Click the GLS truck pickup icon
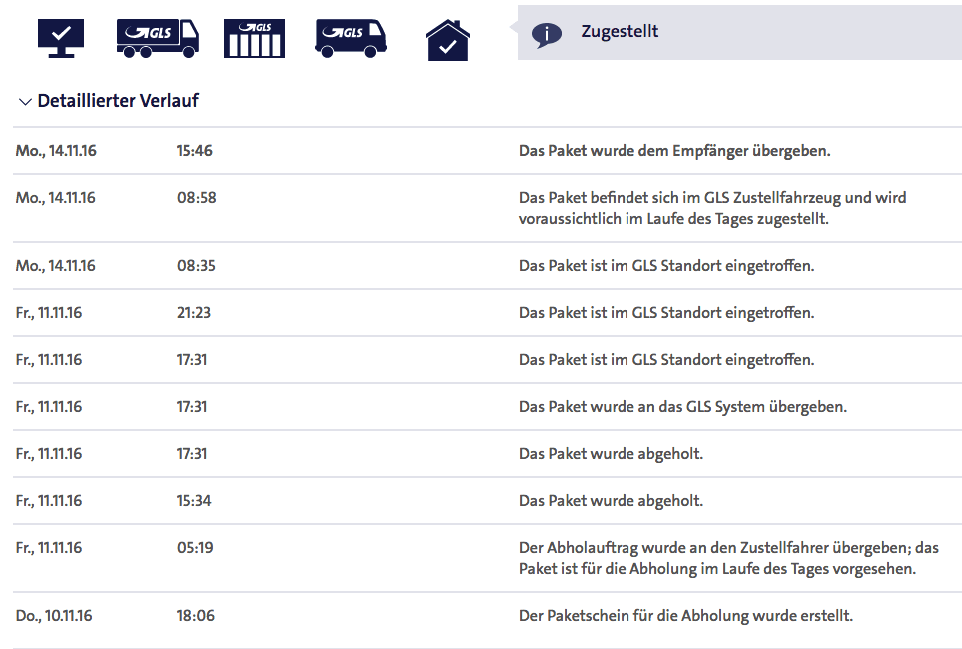The width and height of the screenshot is (962, 649). (158, 38)
